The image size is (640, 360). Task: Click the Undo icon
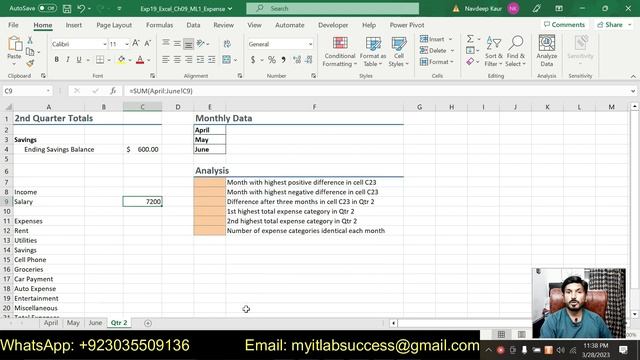pyautogui.click(x=81, y=9)
